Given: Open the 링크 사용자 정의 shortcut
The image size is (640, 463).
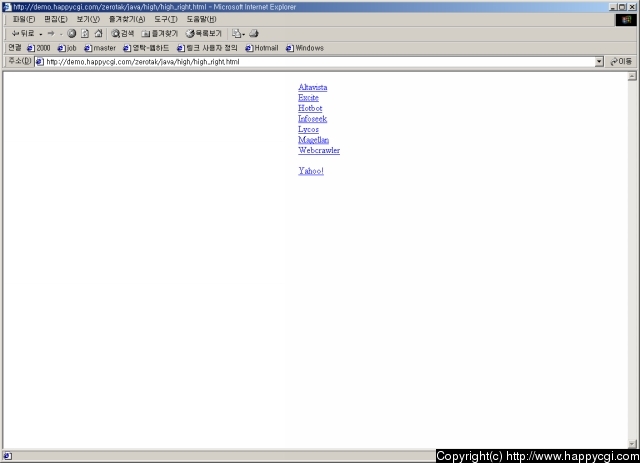Looking at the screenshot, I should coord(207,48).
